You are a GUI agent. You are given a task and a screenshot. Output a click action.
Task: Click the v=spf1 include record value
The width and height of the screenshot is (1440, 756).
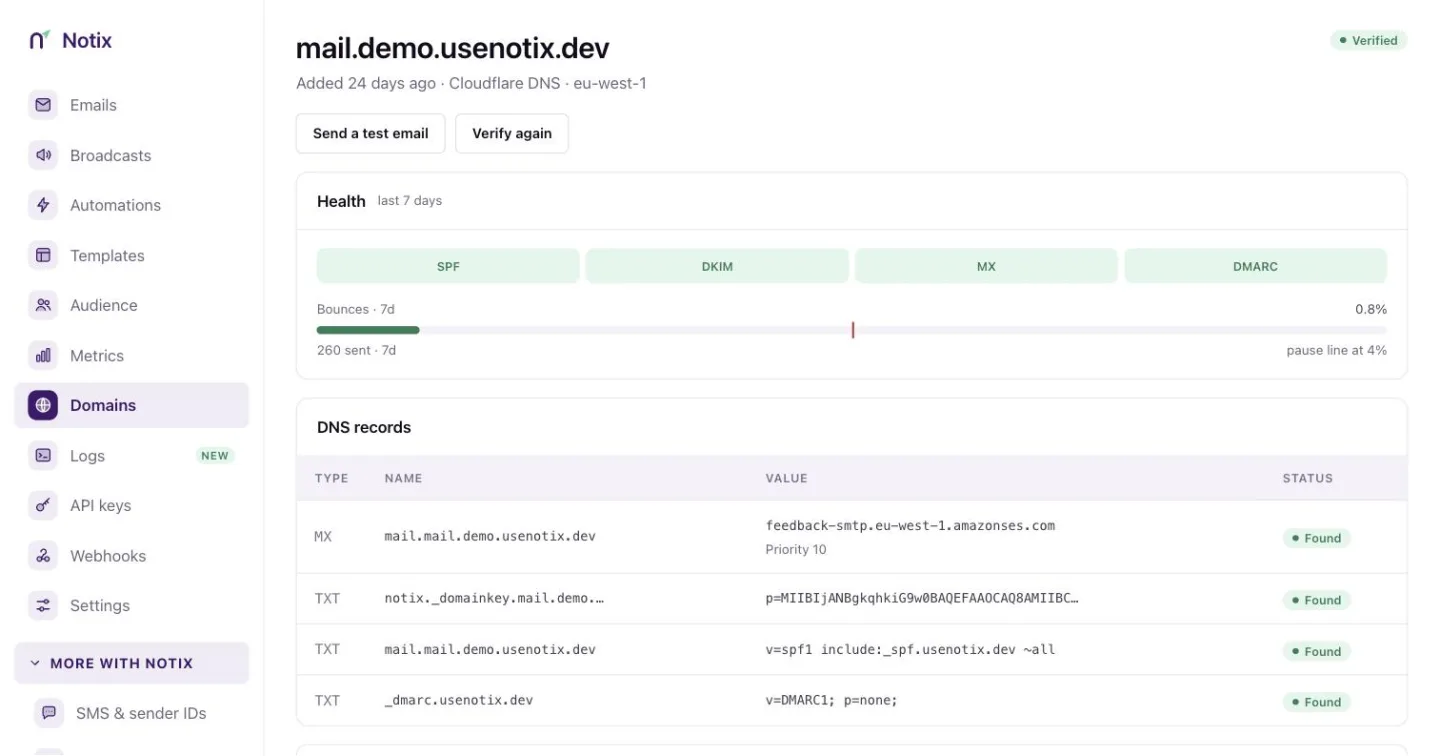pos(910,650)
